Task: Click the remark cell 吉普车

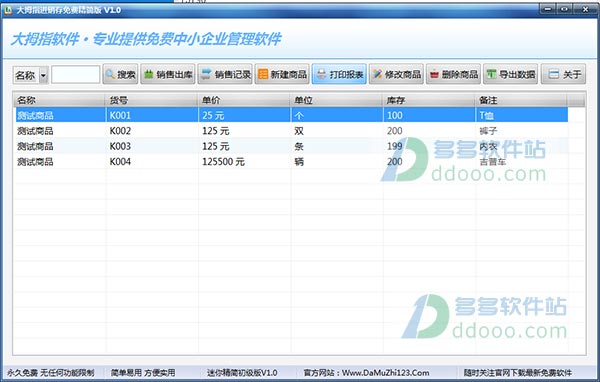Action: tap(492, 162)
